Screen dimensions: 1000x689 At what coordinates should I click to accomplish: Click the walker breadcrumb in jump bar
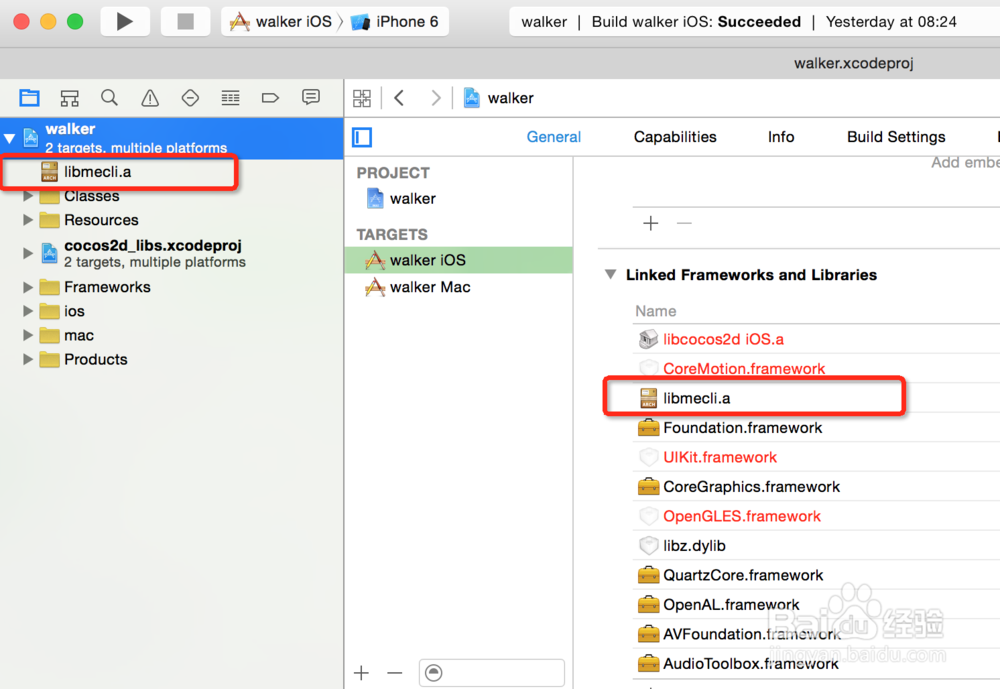tap(499, 98)
